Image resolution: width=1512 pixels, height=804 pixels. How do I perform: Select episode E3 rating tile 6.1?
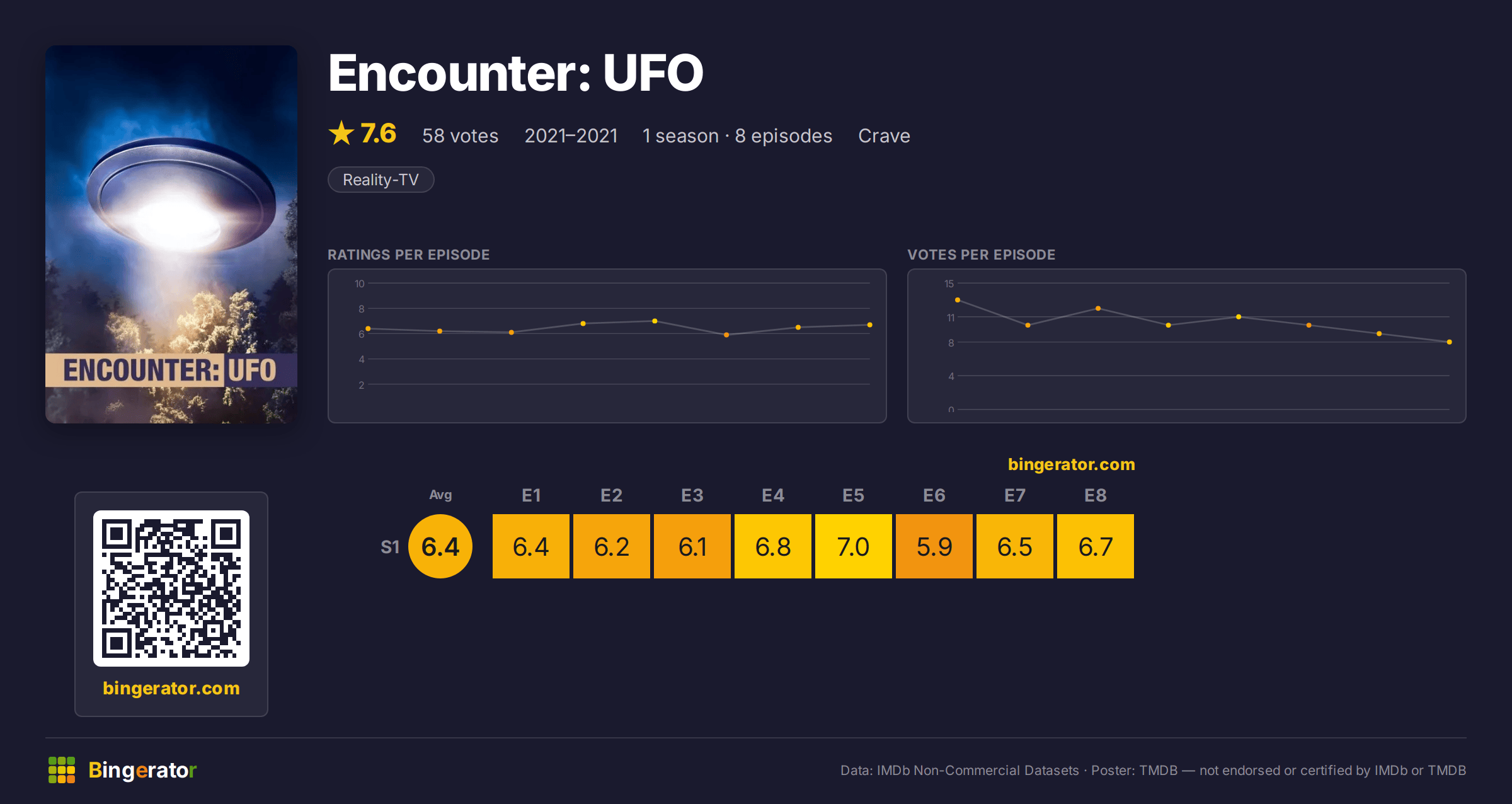[x=692, y=546]
